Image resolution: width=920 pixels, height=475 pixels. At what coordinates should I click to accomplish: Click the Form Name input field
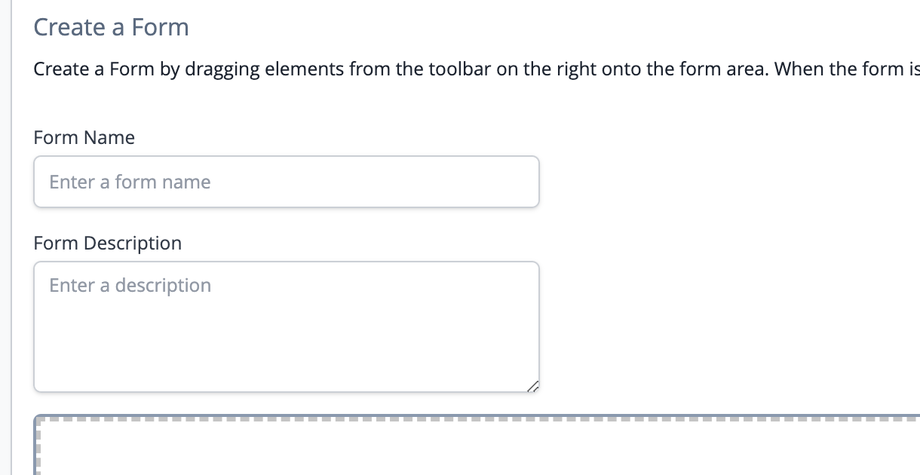click(x=286, y=182)
